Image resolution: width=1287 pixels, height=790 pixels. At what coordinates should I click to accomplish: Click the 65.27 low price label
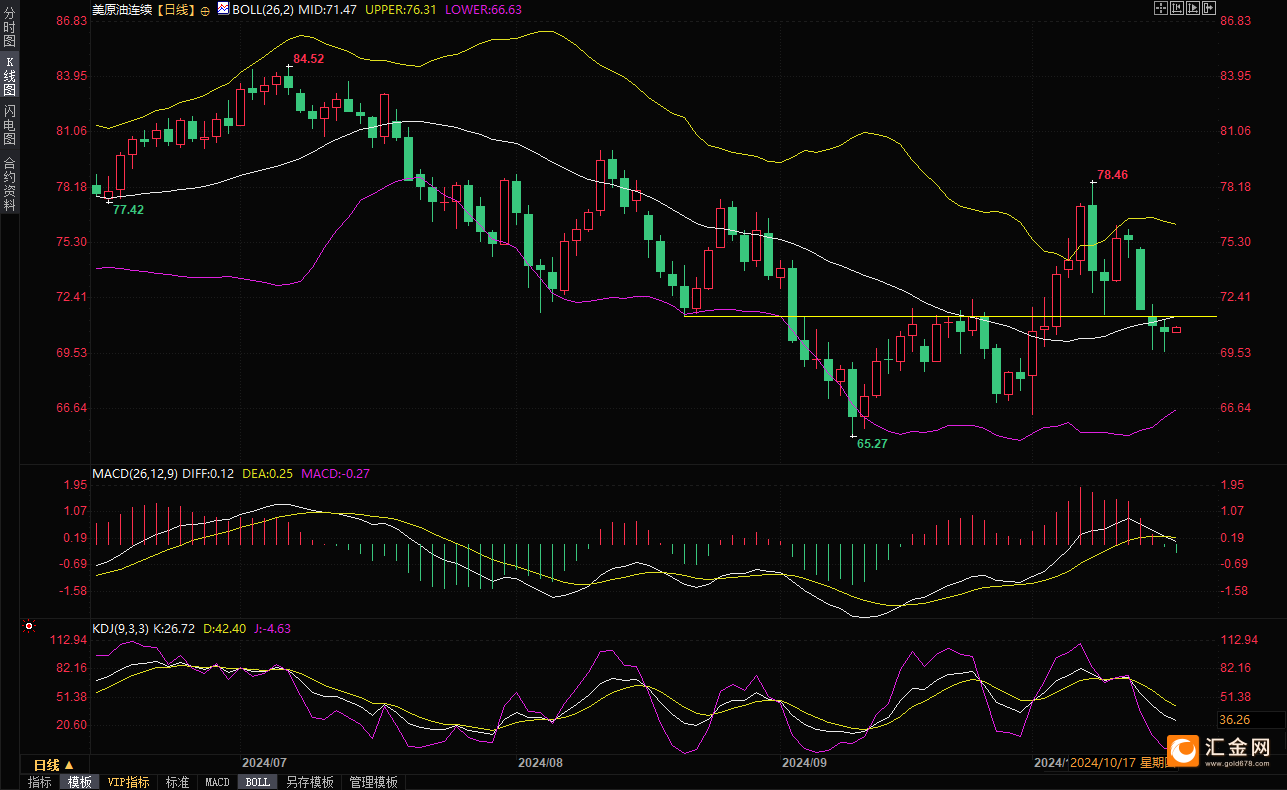coord(872,443)
